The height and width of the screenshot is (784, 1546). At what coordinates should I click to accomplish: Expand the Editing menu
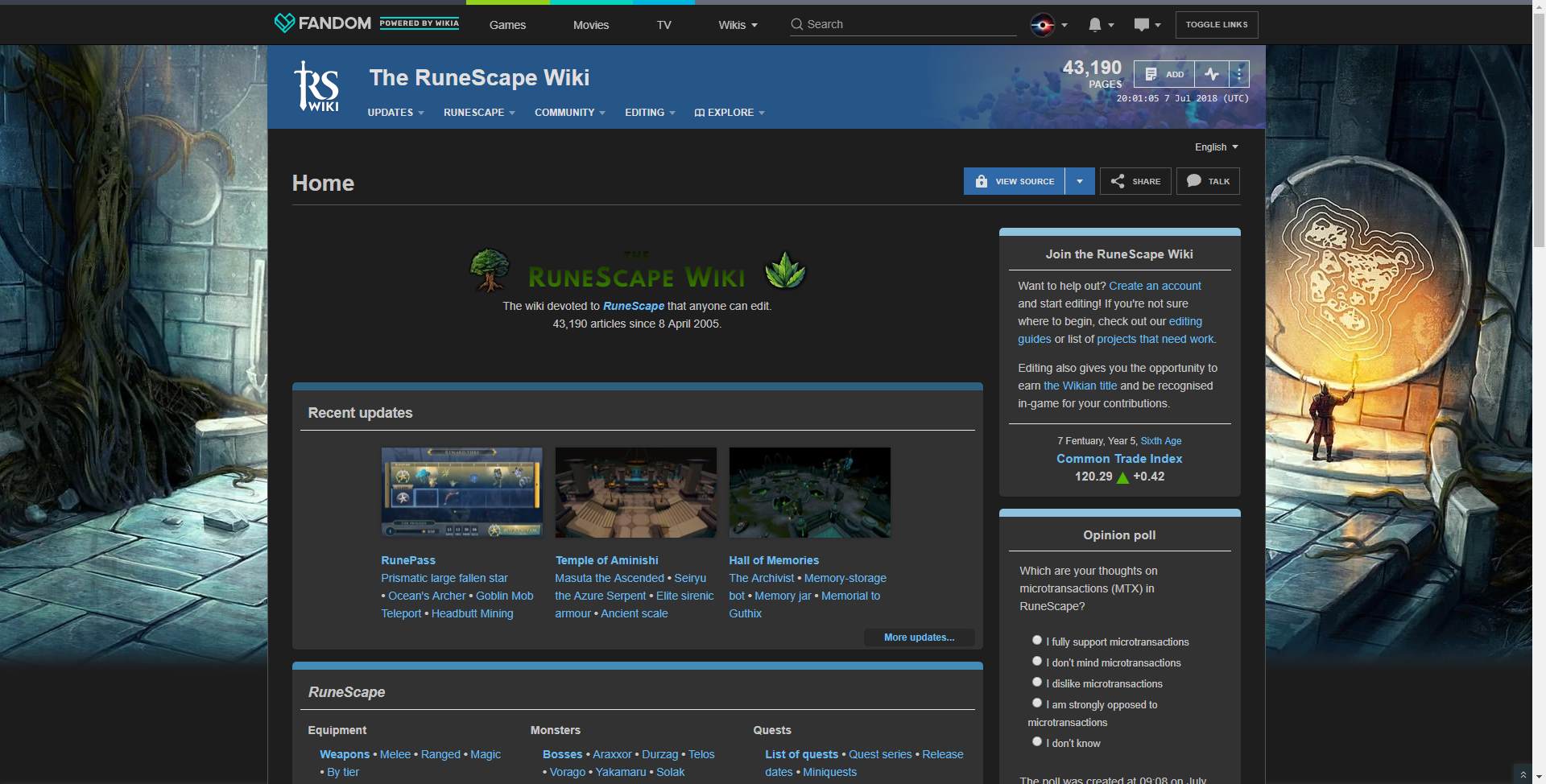coord(650,113)
